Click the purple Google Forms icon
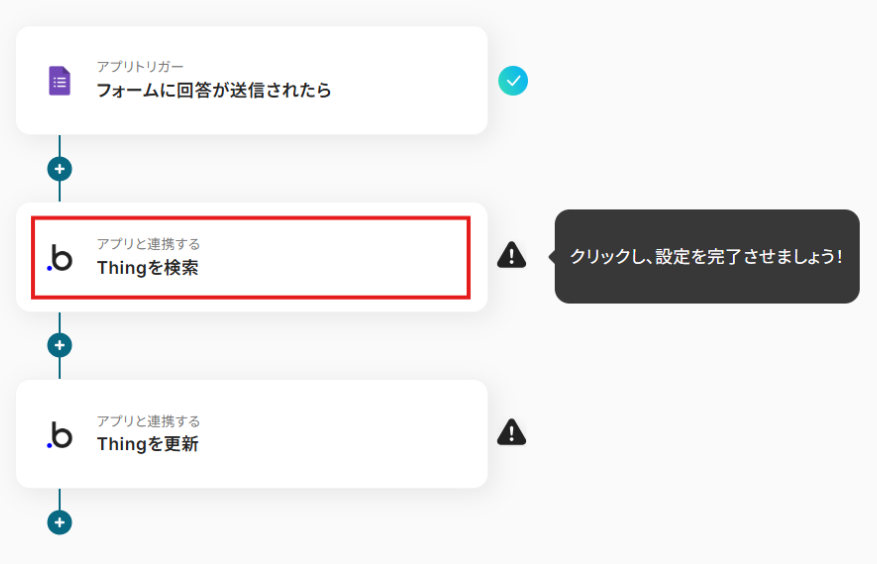This screenshot has height=564, width=877. click(x=59, y=81)
